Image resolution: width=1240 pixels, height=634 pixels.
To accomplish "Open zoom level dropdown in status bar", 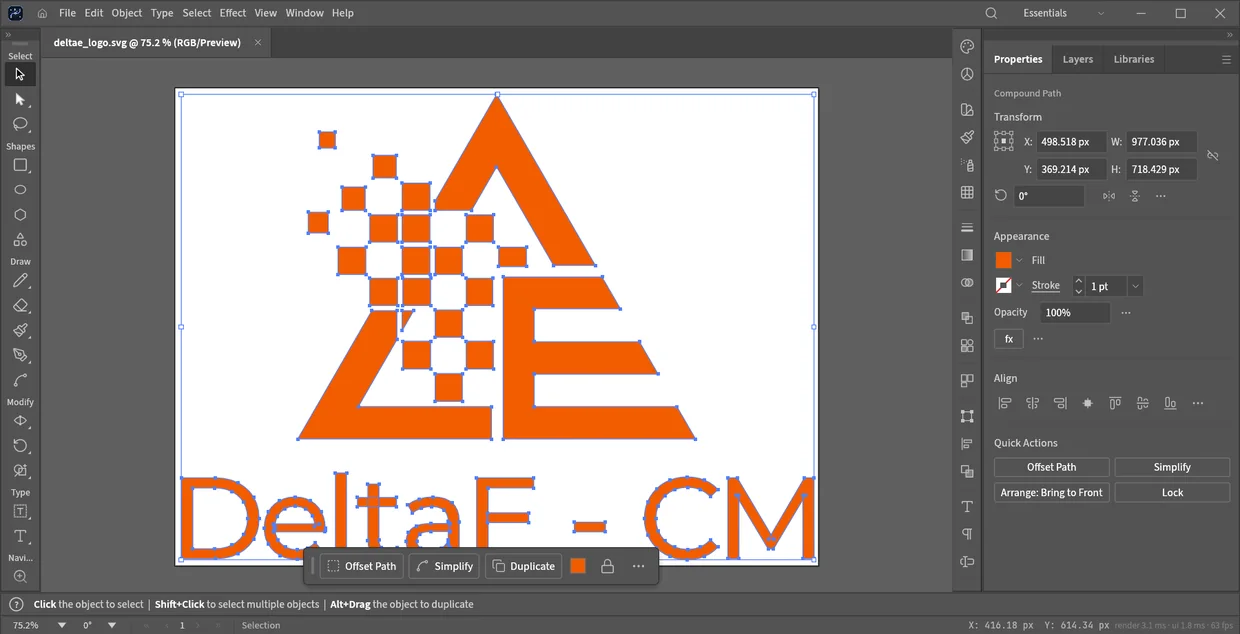I will pyautogui.click(x=62, y=625).
